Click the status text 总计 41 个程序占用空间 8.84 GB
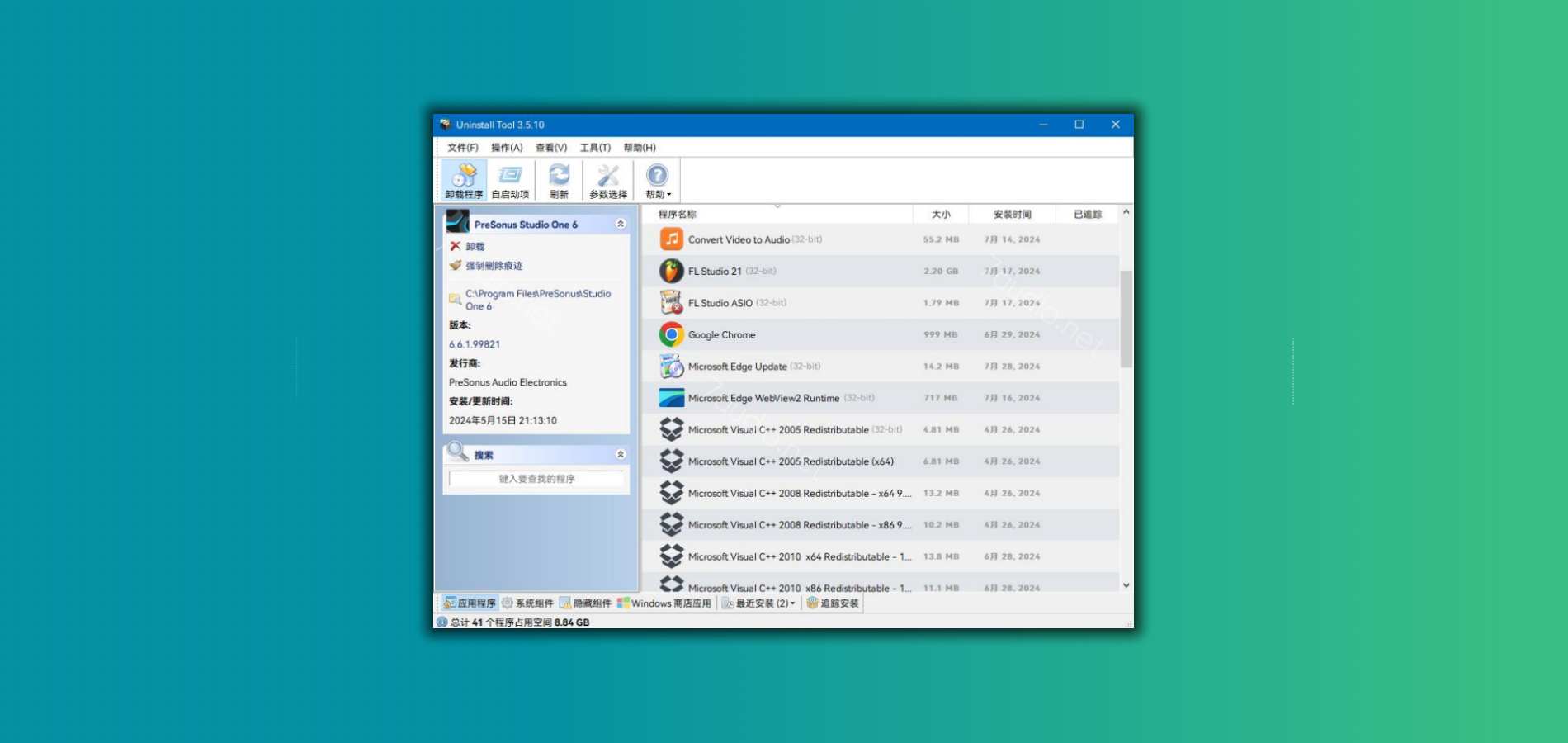This screenshot has height=743, width=1568. coord(520,622)
